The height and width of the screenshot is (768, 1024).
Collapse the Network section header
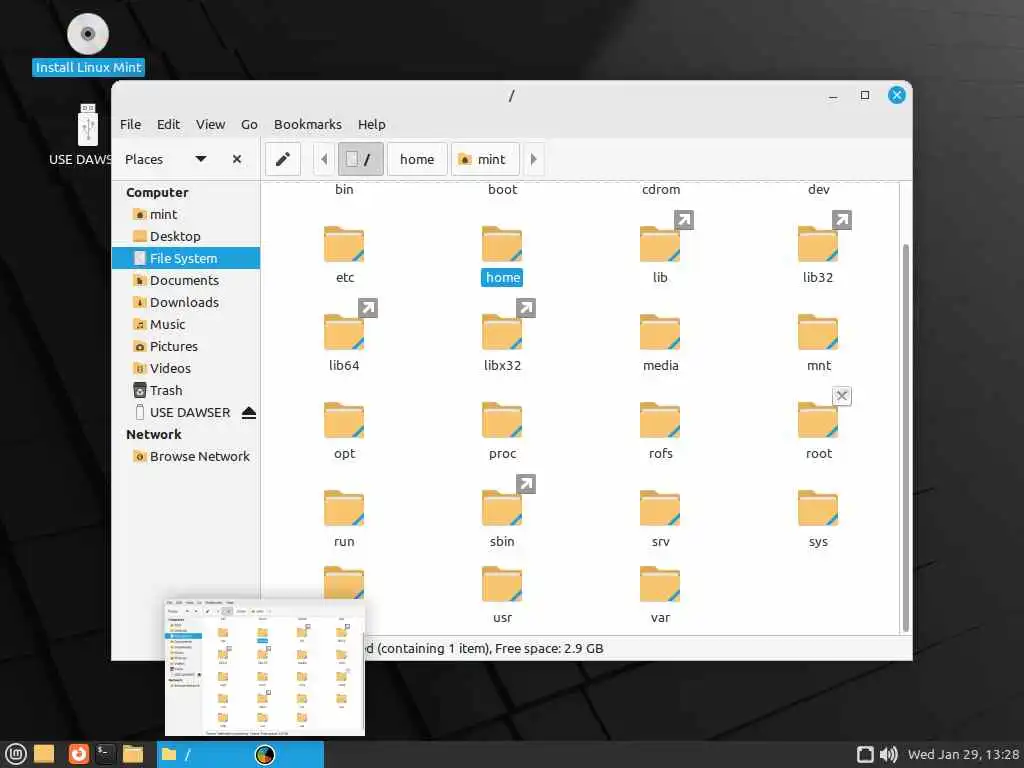pyautogui.click(x=153, y=434)
